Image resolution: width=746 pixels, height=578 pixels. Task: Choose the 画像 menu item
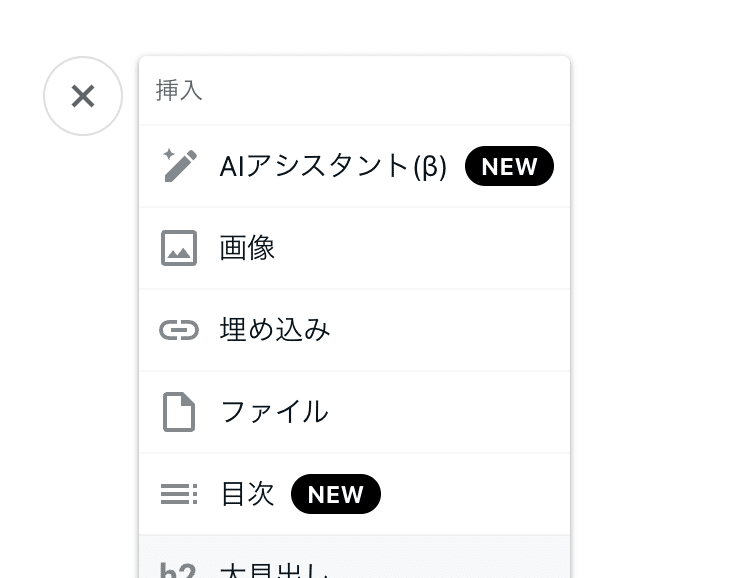248,248
